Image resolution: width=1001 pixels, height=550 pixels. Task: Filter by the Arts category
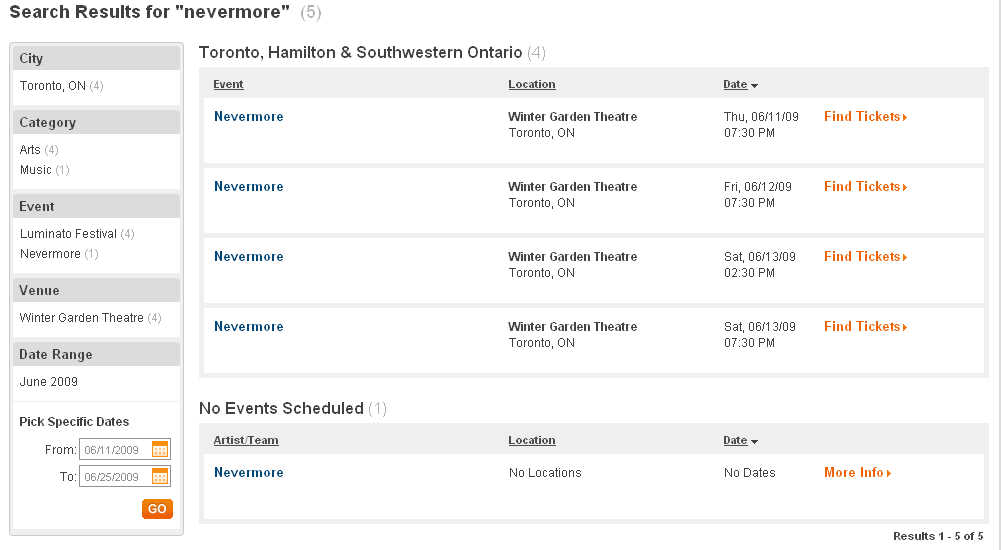pos(30,149)
